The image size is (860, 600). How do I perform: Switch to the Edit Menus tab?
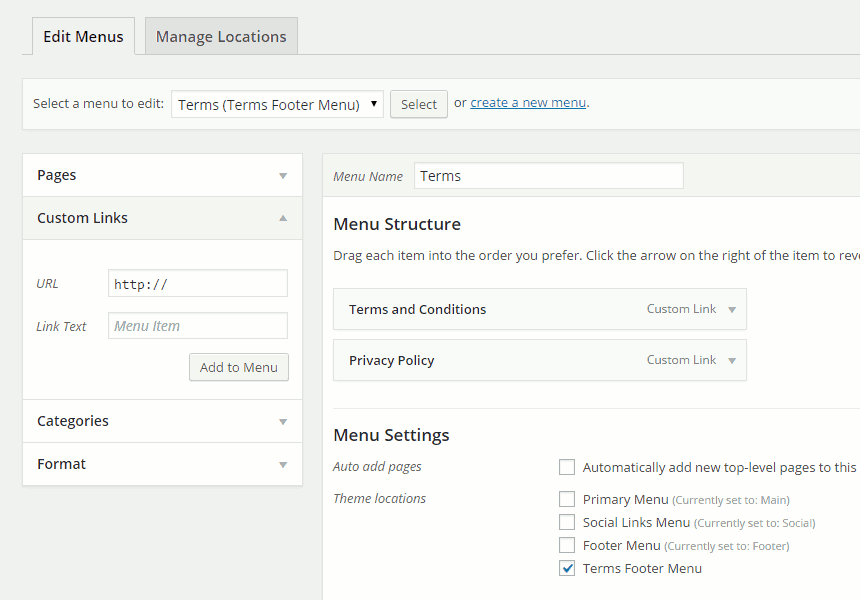point(83,36)
